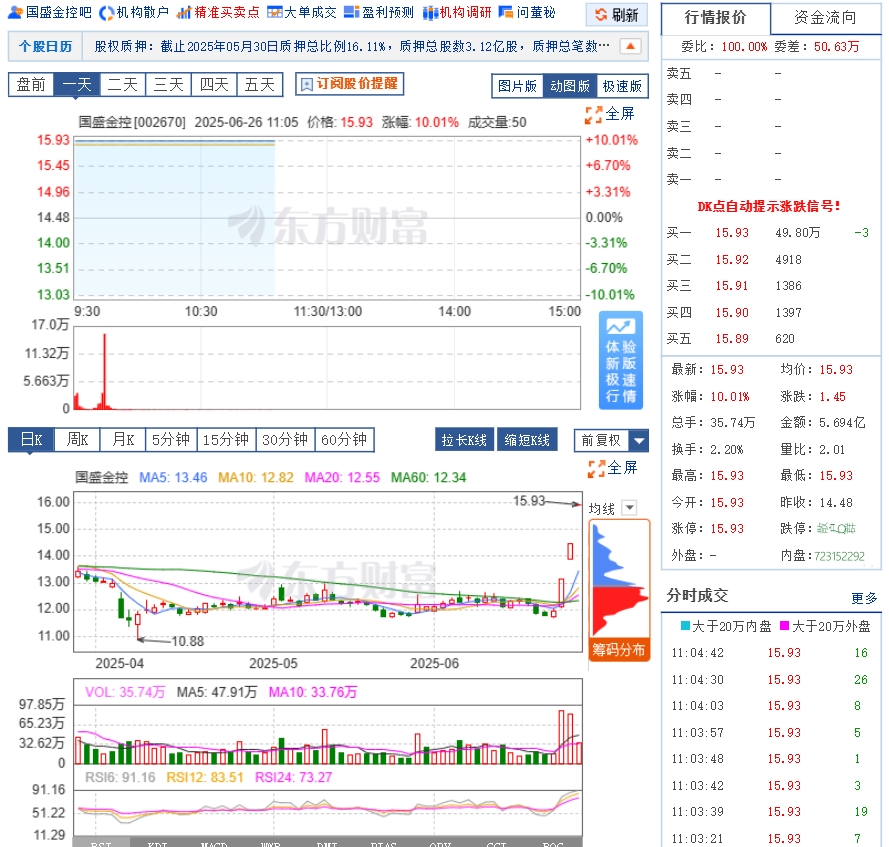Select 30分钟 K-line period

[285, 440]
